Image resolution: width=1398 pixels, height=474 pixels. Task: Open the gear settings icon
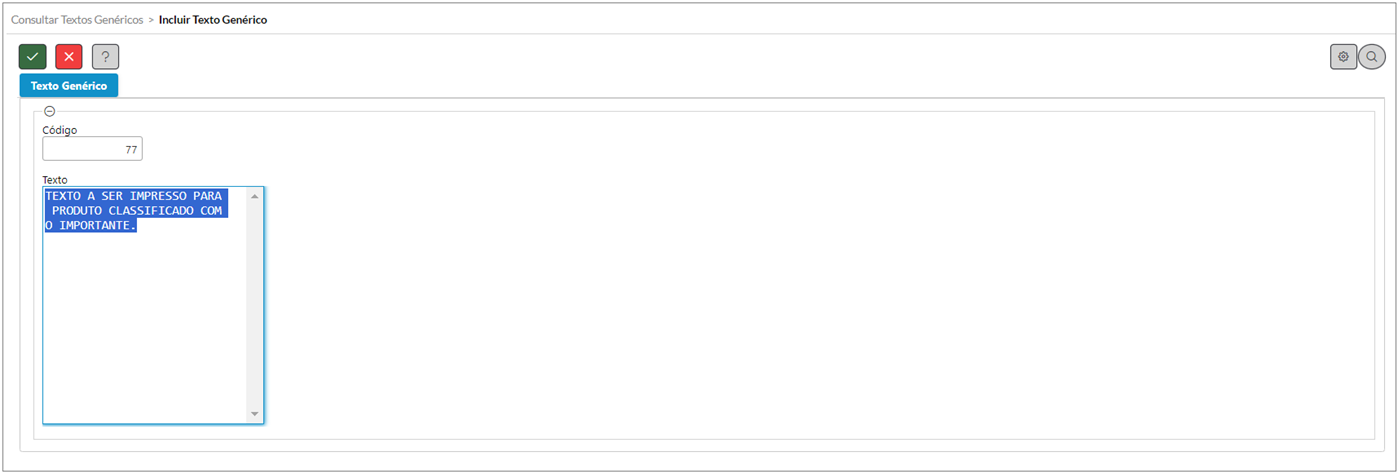[x=1343, y=57]
